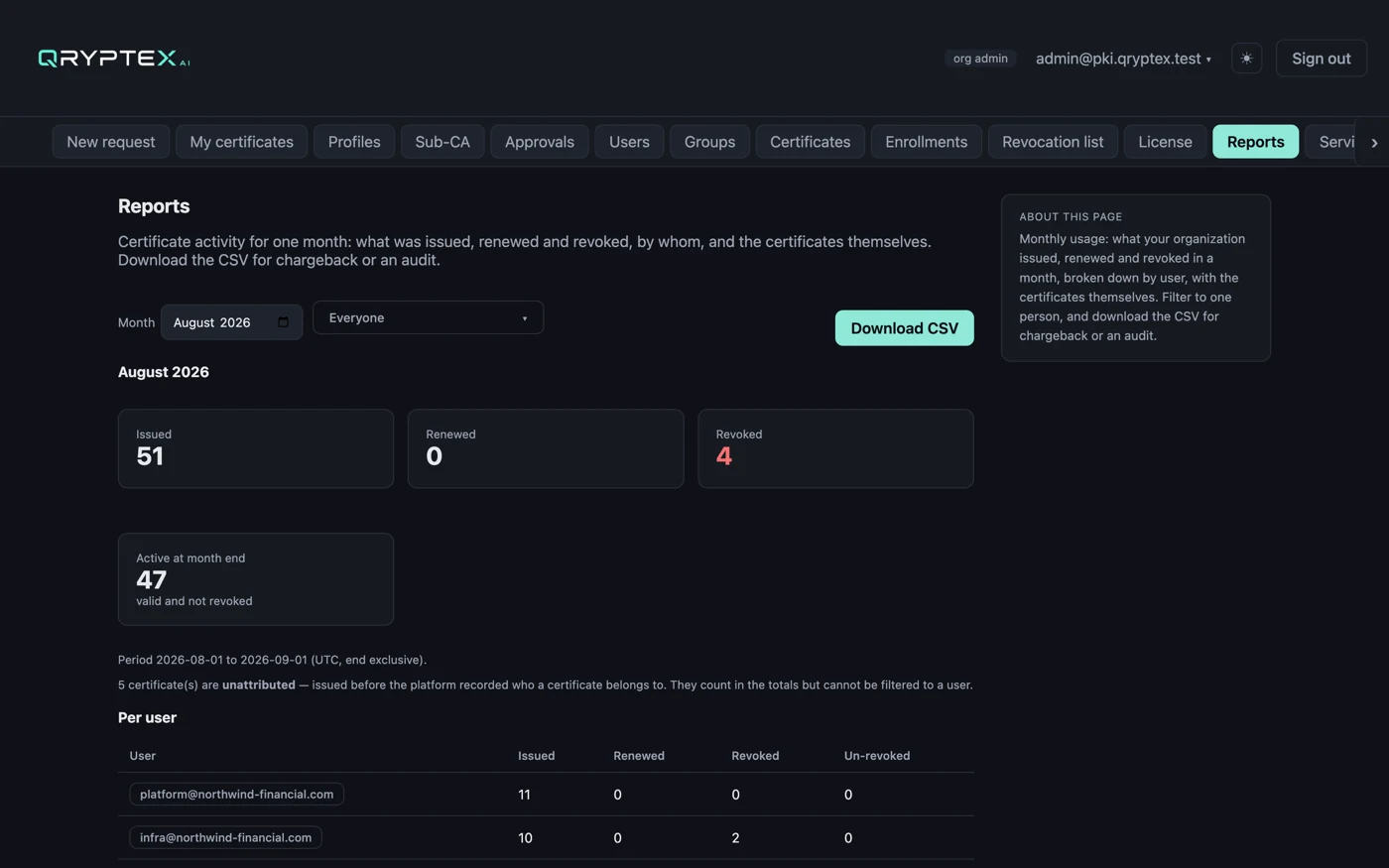Click the Qryptex AI logo
The height and width of the screenshot is (868, 1389).
tap(114, 59)
